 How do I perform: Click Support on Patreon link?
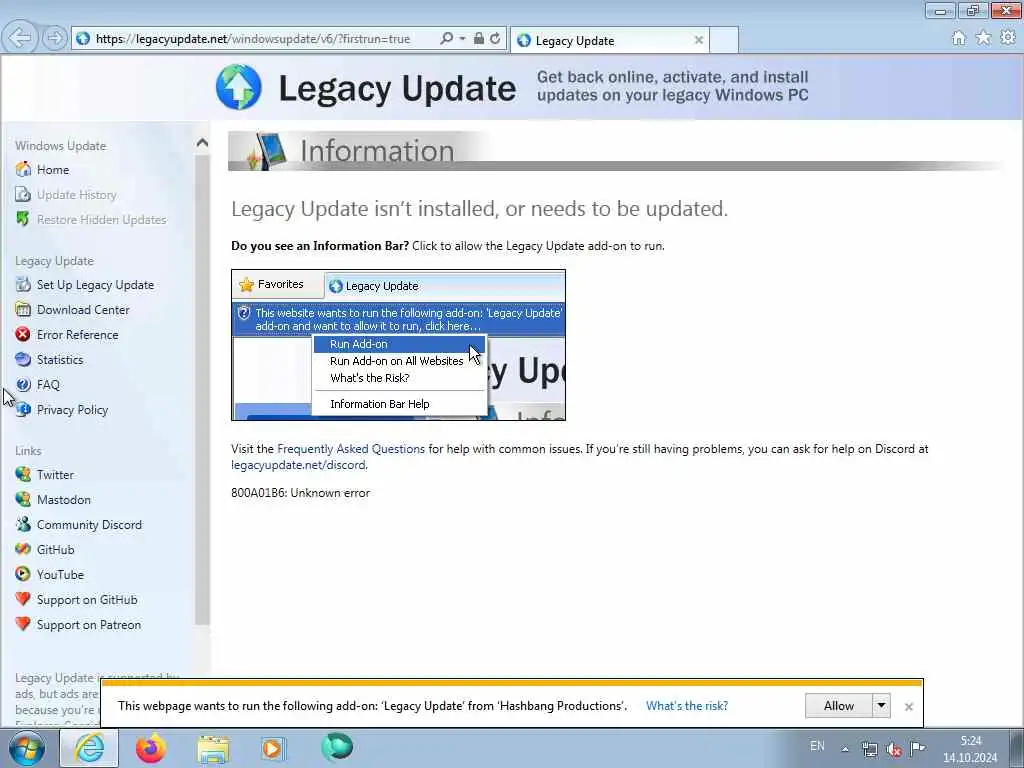pyautogui.click(x=89, y=624)
